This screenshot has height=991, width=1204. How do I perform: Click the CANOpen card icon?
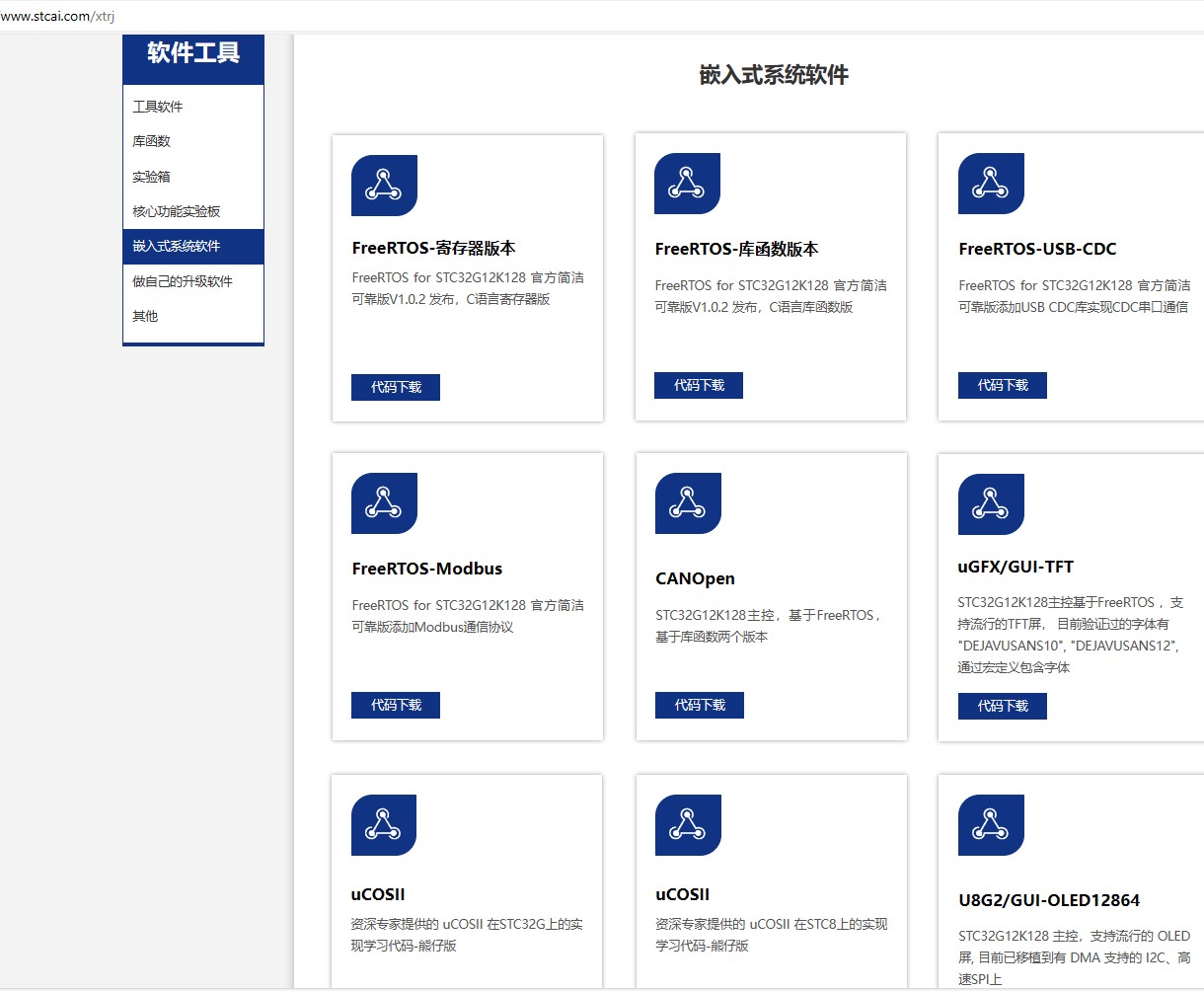tap(688, 503)
